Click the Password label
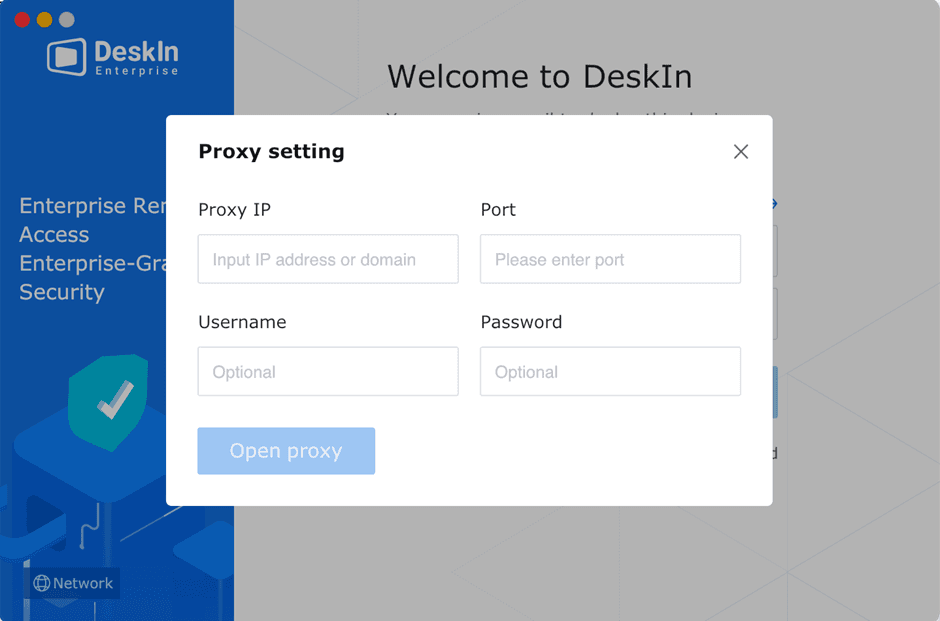Image resolution: width=940 pixels, height=621 pixels. click(x=521, y=322)
